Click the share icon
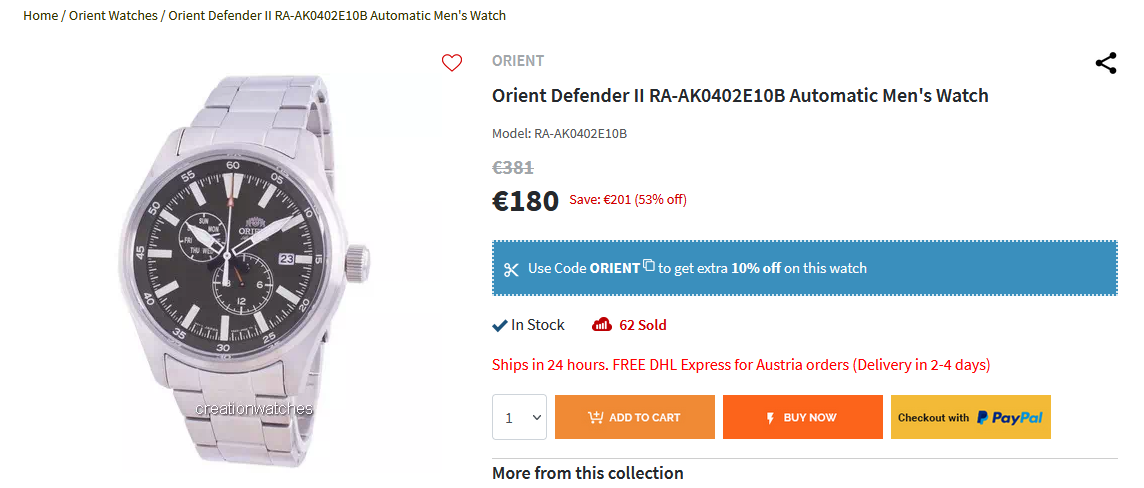This screenshot has height=488, width=1144. 1105,63
